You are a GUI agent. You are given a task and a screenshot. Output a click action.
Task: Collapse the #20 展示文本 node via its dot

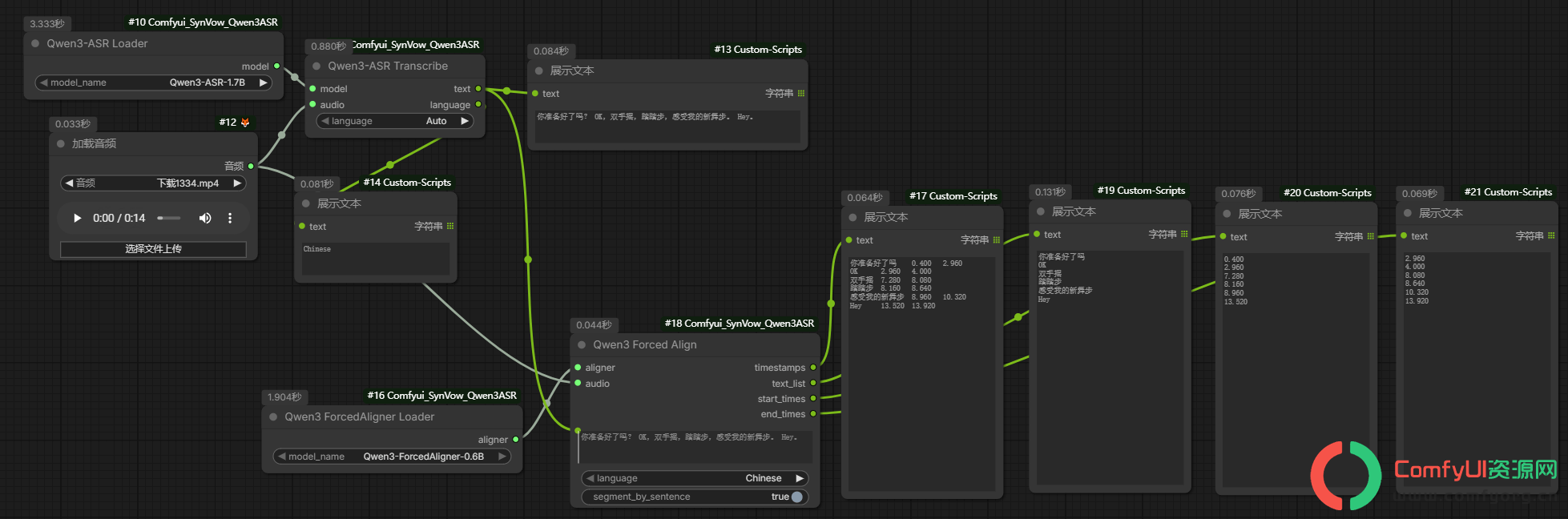(x=1227, y=214)
